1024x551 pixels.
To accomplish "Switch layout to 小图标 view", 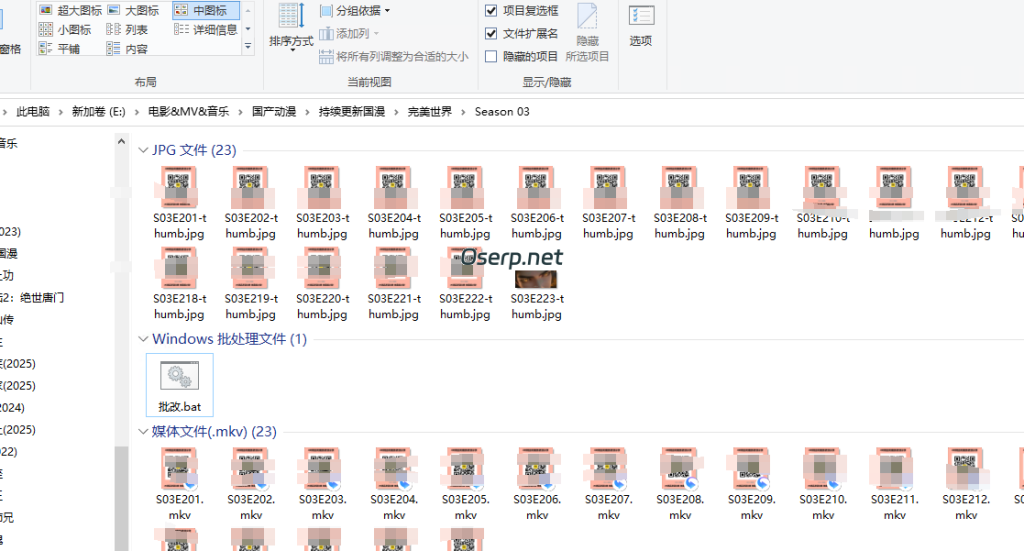I will click(65, 29).
